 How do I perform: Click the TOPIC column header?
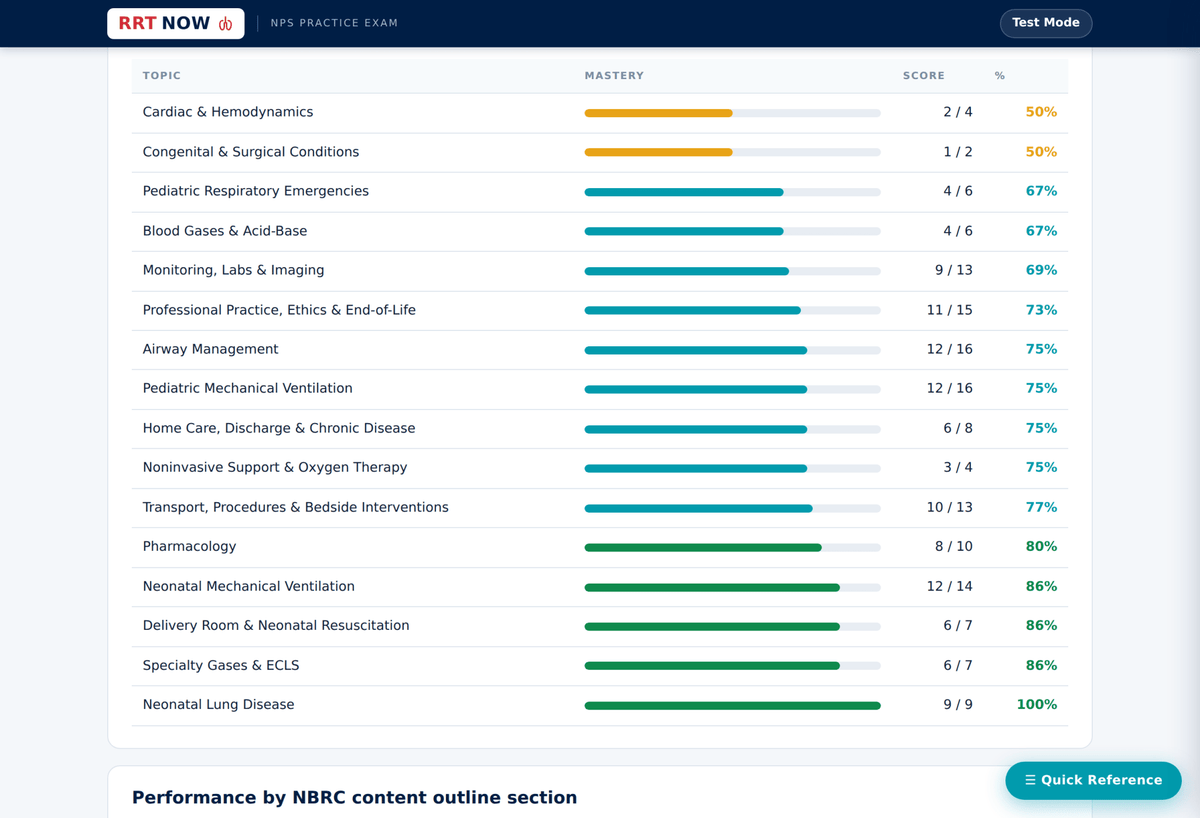pyautogui.click(x=162, y=76)
